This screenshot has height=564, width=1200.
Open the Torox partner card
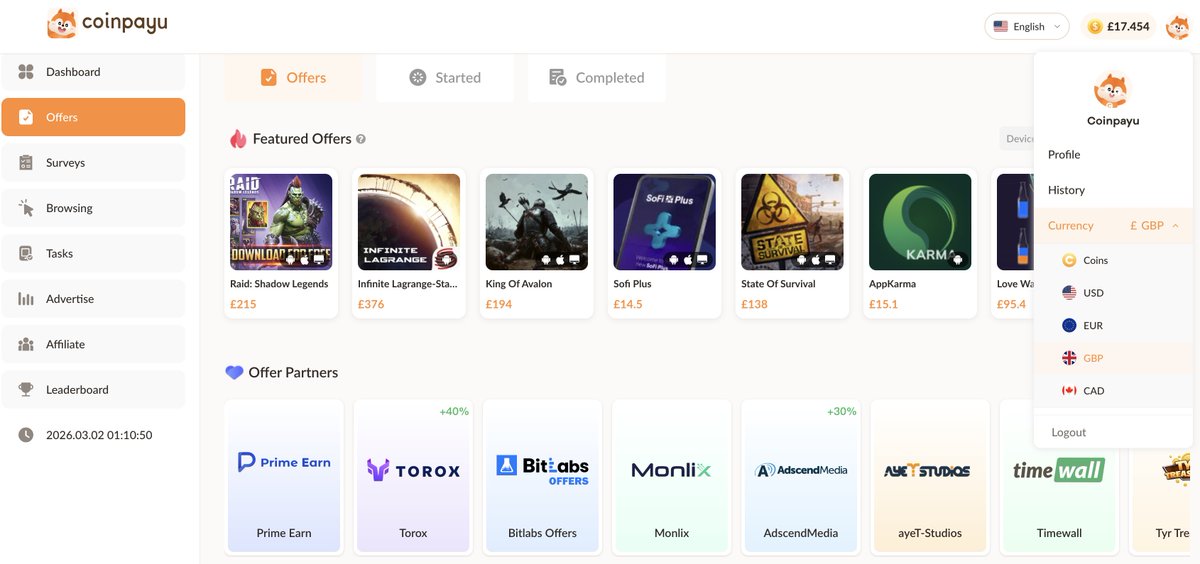pyautogui.click(x=413, y=476)
